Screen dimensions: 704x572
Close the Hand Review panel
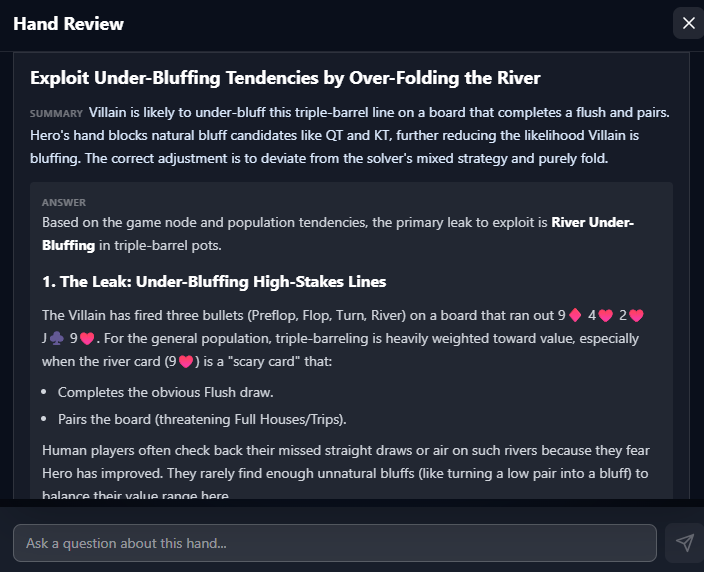pyautogui.click(x=688, y=23)
